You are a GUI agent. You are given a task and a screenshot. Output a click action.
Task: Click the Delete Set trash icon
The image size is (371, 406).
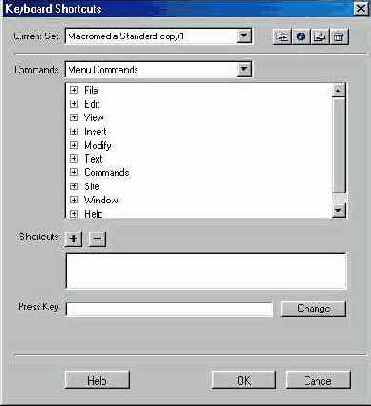[339, 37]
